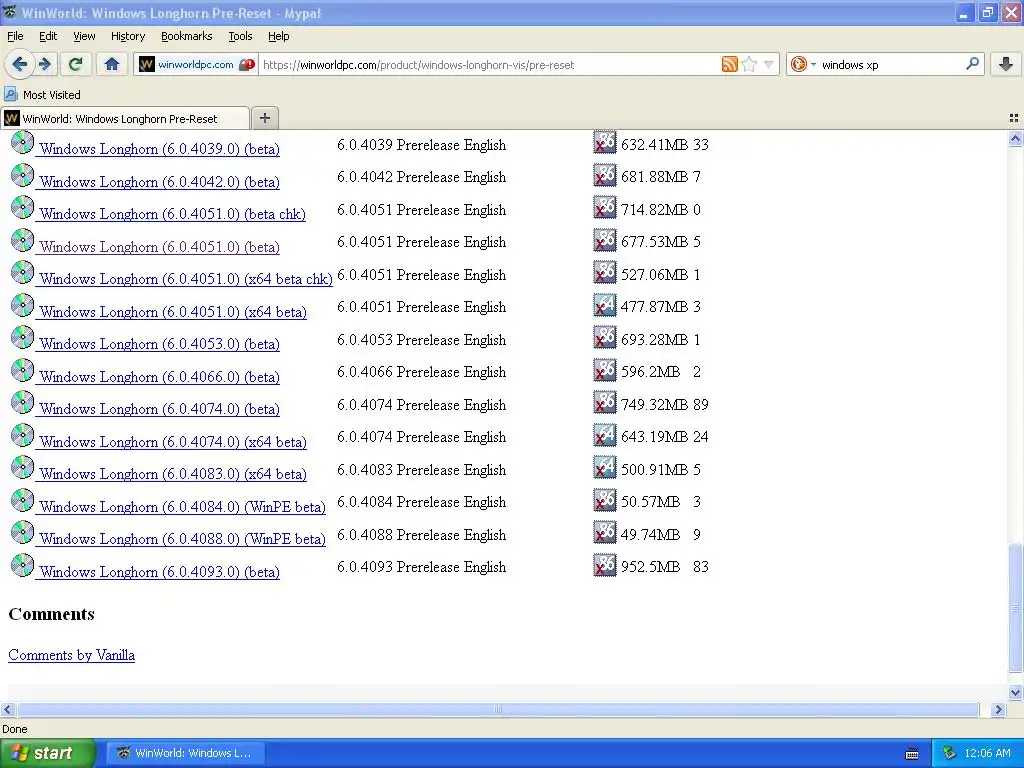
Task: Open a new tab with plus button
Action: pos(264,118)
